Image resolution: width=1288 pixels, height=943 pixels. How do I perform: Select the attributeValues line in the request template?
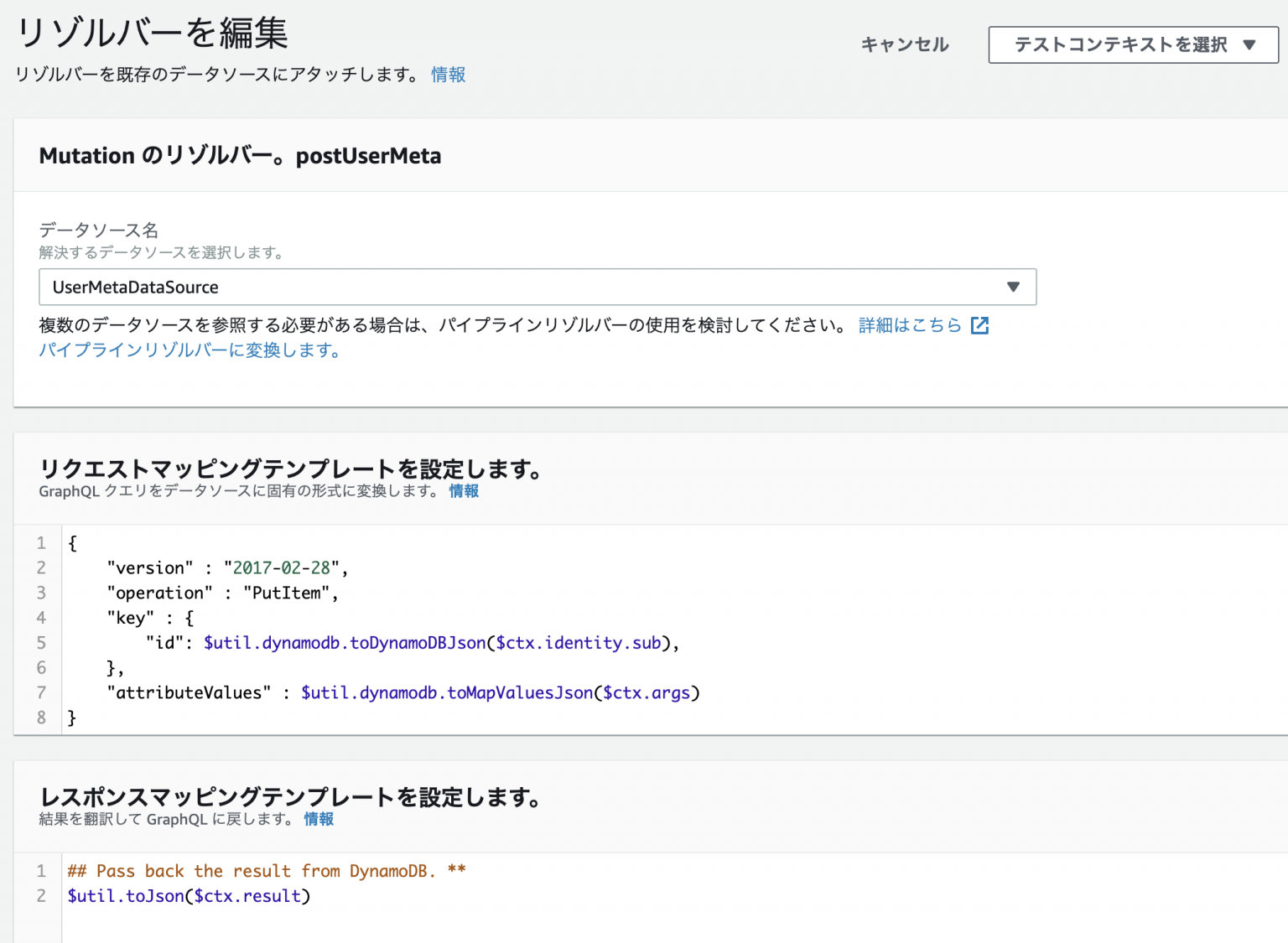pos(402,692)
